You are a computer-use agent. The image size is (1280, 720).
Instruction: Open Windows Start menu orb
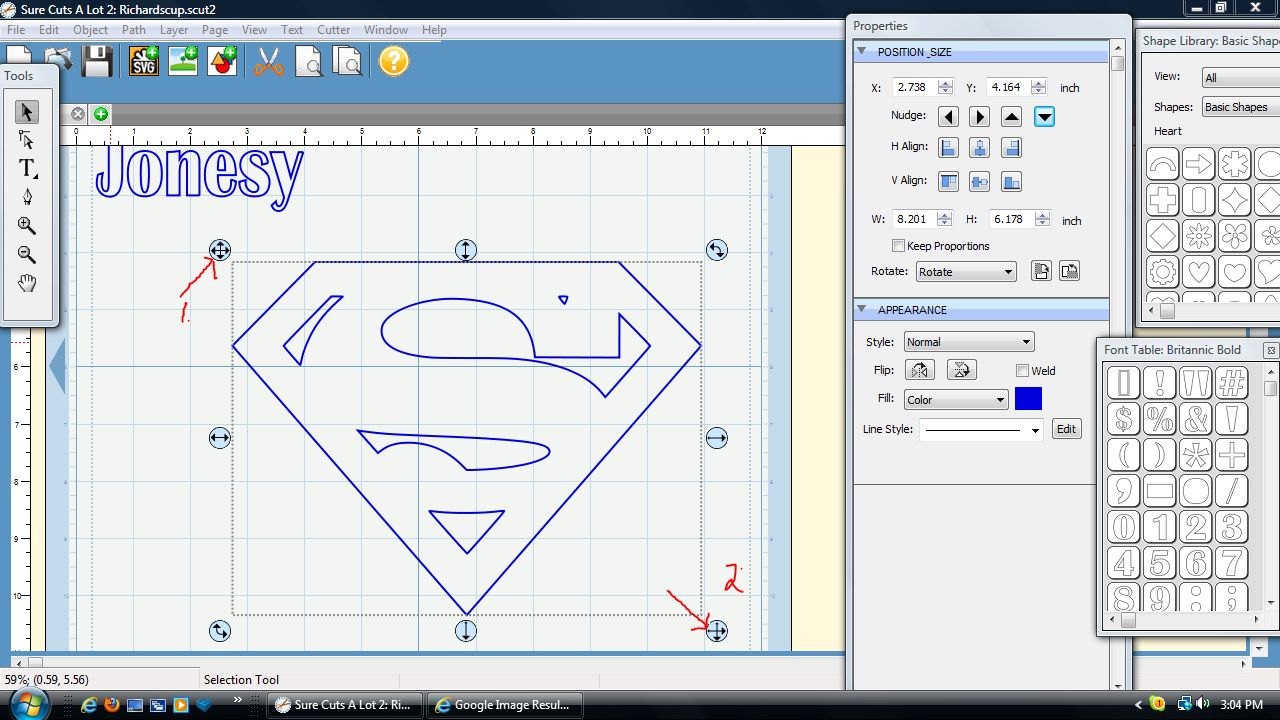coord(27,704)
